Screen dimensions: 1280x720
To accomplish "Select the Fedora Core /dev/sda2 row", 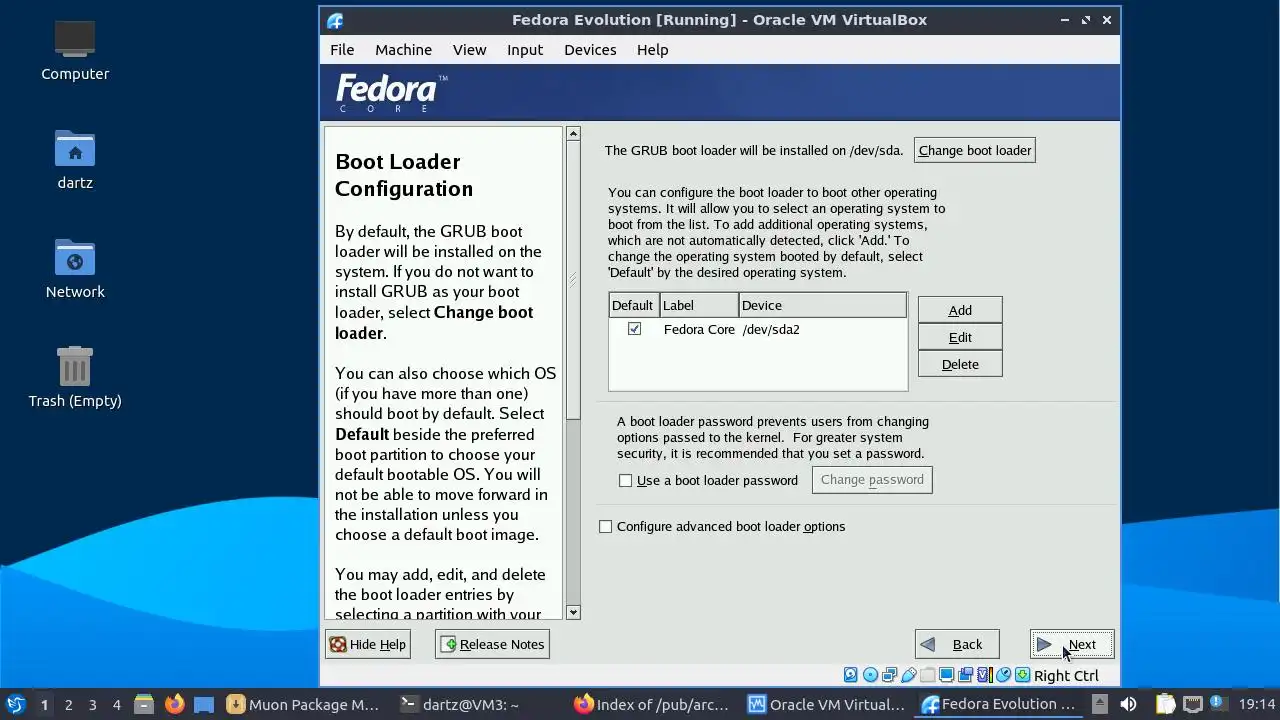I will tap(757, 329).
